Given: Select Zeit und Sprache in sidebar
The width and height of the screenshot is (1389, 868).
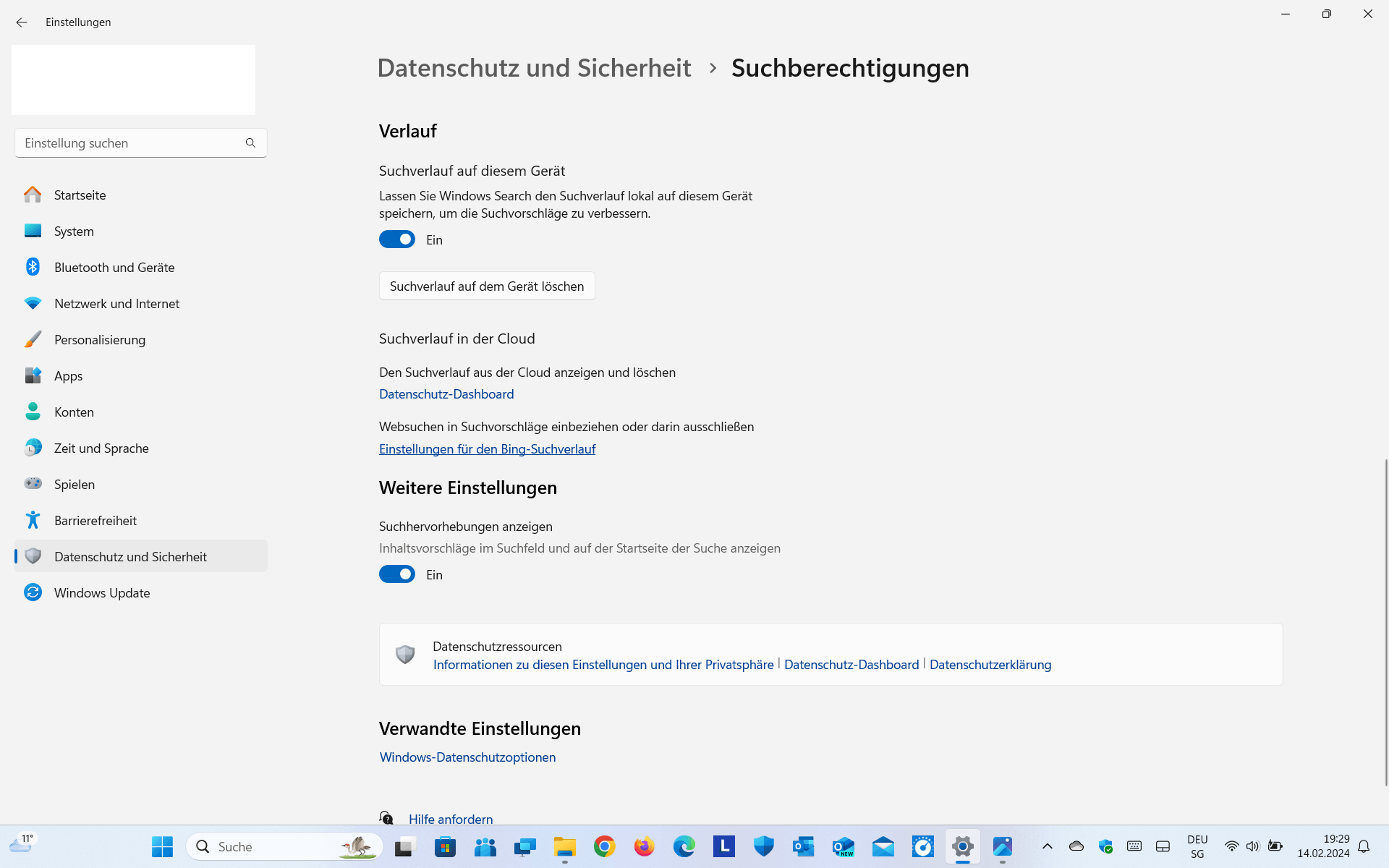Looking at the screenshot, I should pos(101,448).
